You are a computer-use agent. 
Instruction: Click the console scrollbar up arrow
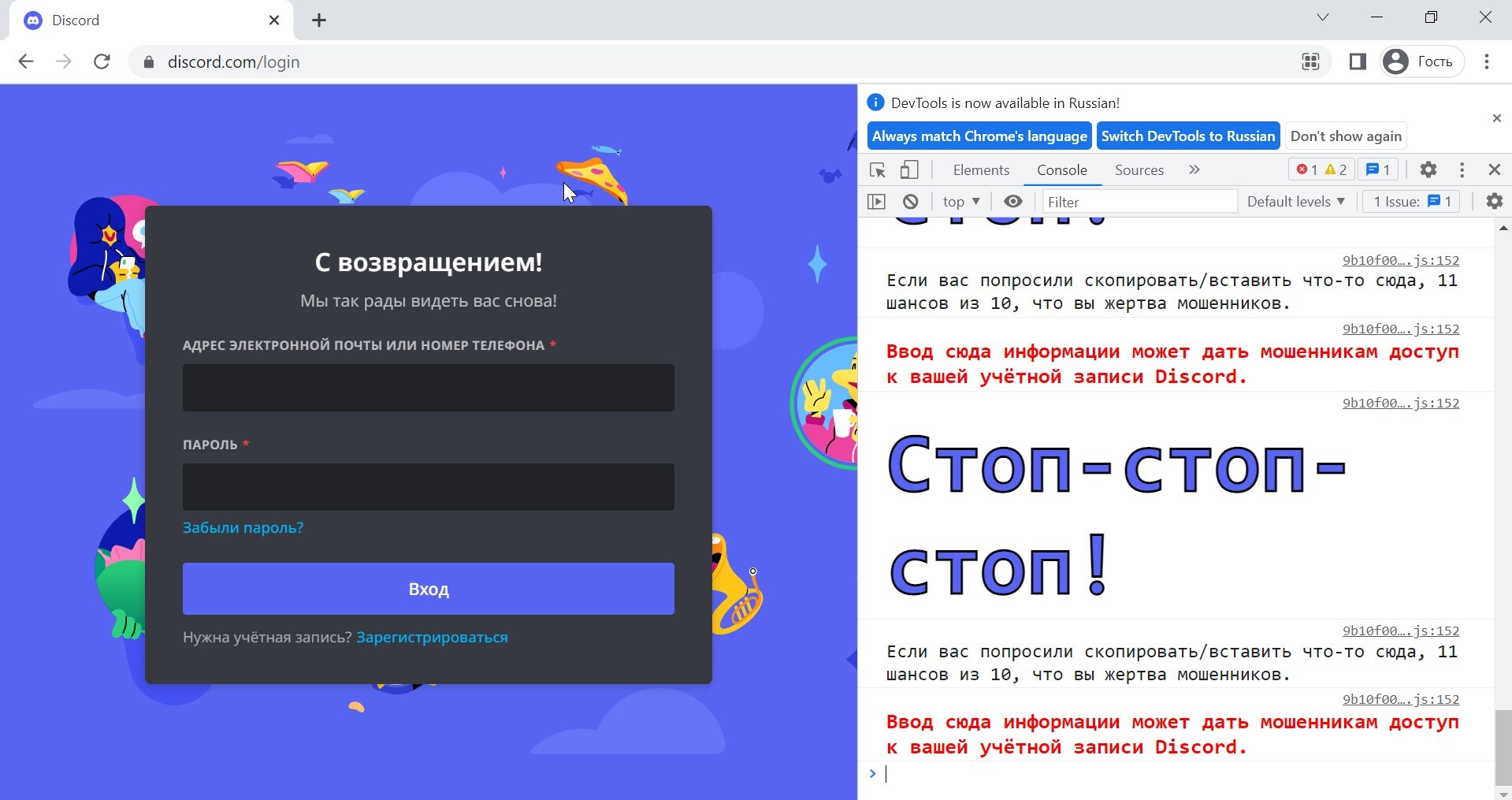click(x=1503, y=227)
